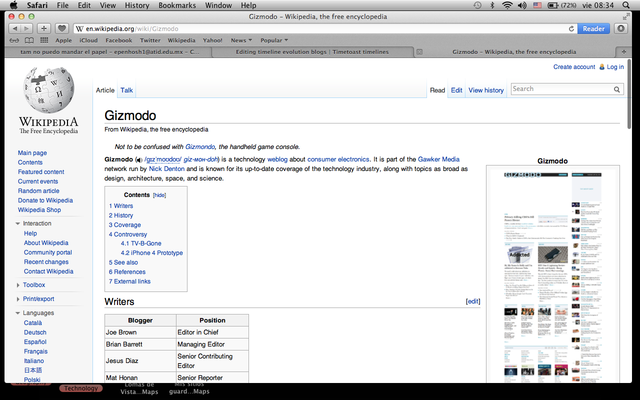
Task: Open the Gizmodo website screenshot thumbnail
Action: [553, 276]
